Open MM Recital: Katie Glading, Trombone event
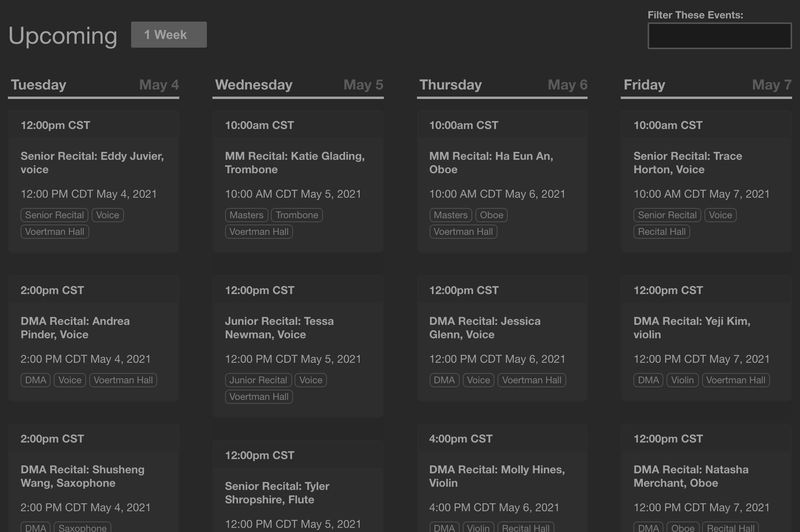 tap(294, 163)
